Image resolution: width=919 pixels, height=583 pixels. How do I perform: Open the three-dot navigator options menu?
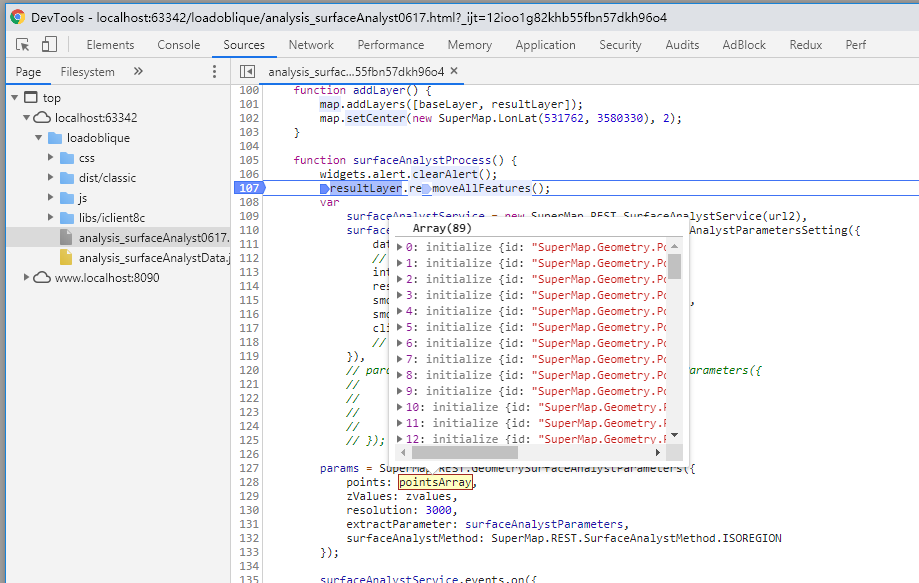(x=215, y=71)
